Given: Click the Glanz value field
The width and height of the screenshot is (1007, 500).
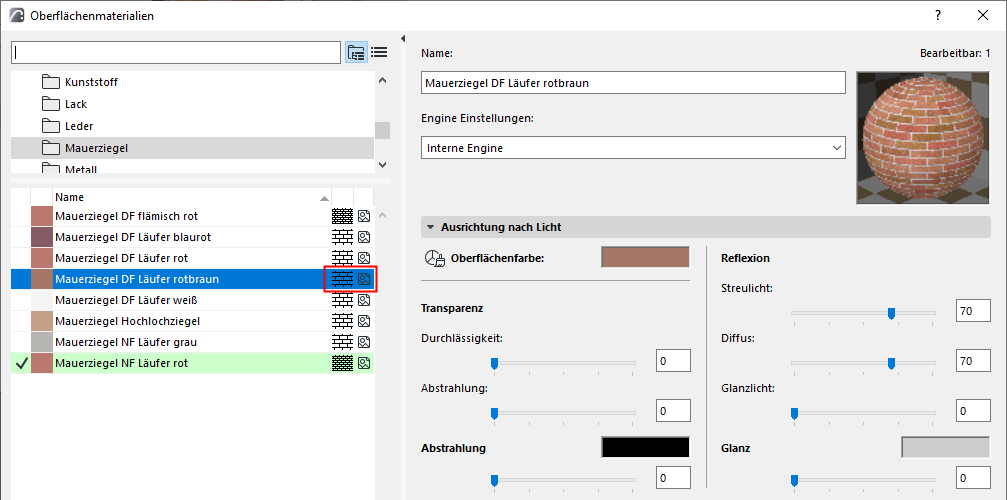Looking at the screenshot, I should click(973, 478).
